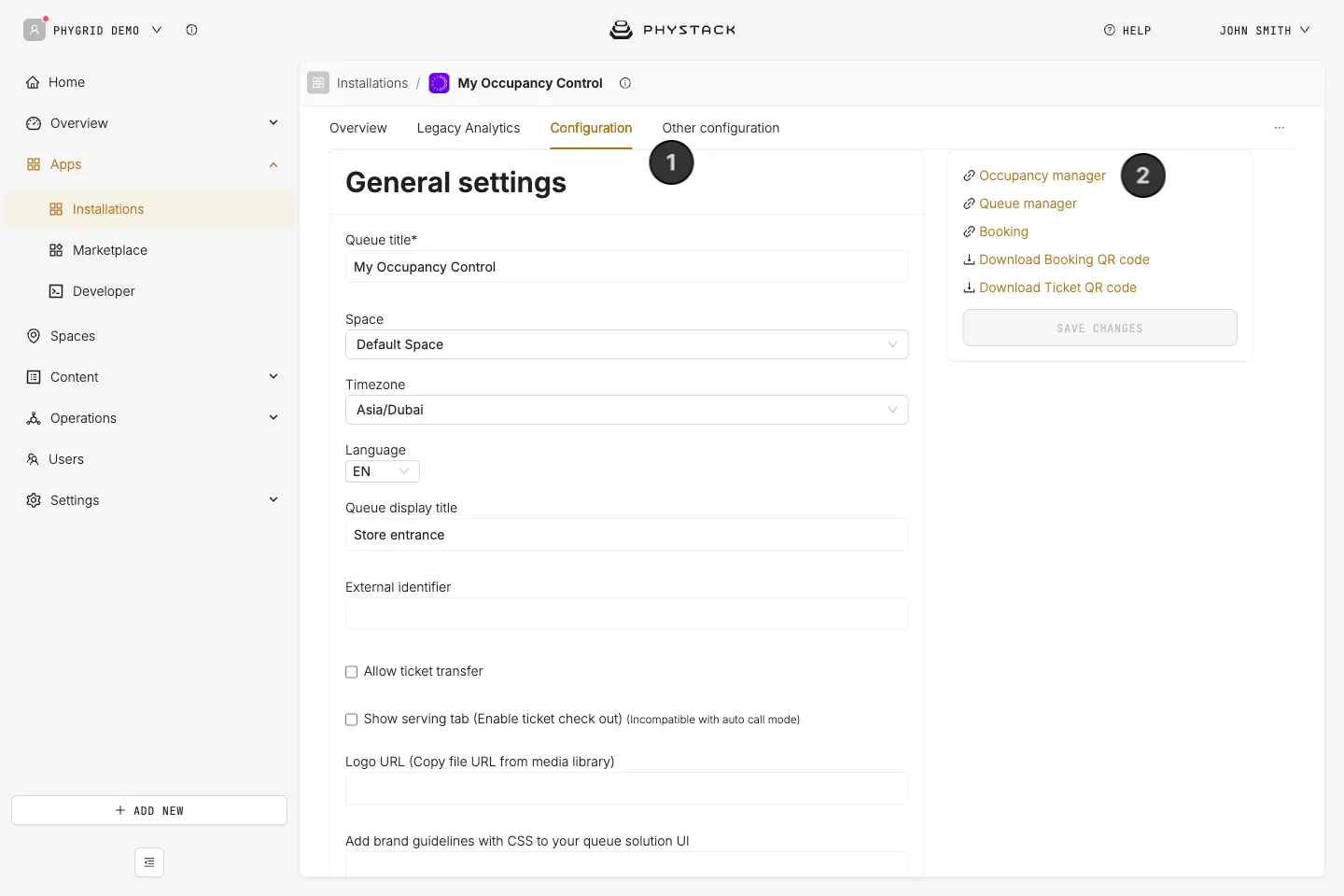Screen dimensions: 1344x896
Task: Click the purple My Occupancy Control app icon
Action: pyautogui.click(x=439, y=83)
